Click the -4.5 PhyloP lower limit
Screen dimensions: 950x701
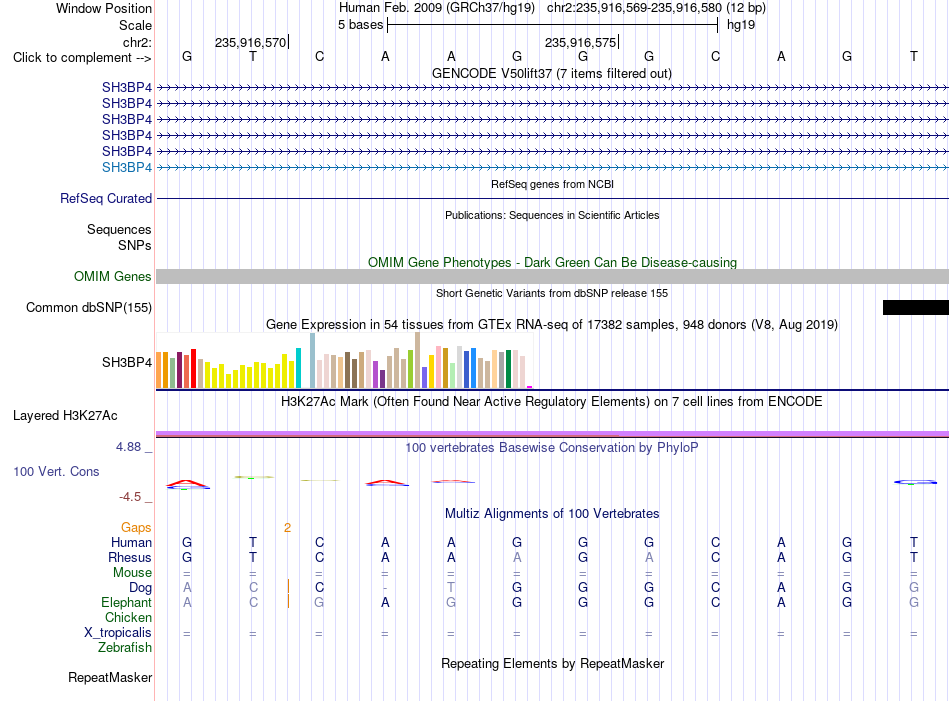(130, 497)
